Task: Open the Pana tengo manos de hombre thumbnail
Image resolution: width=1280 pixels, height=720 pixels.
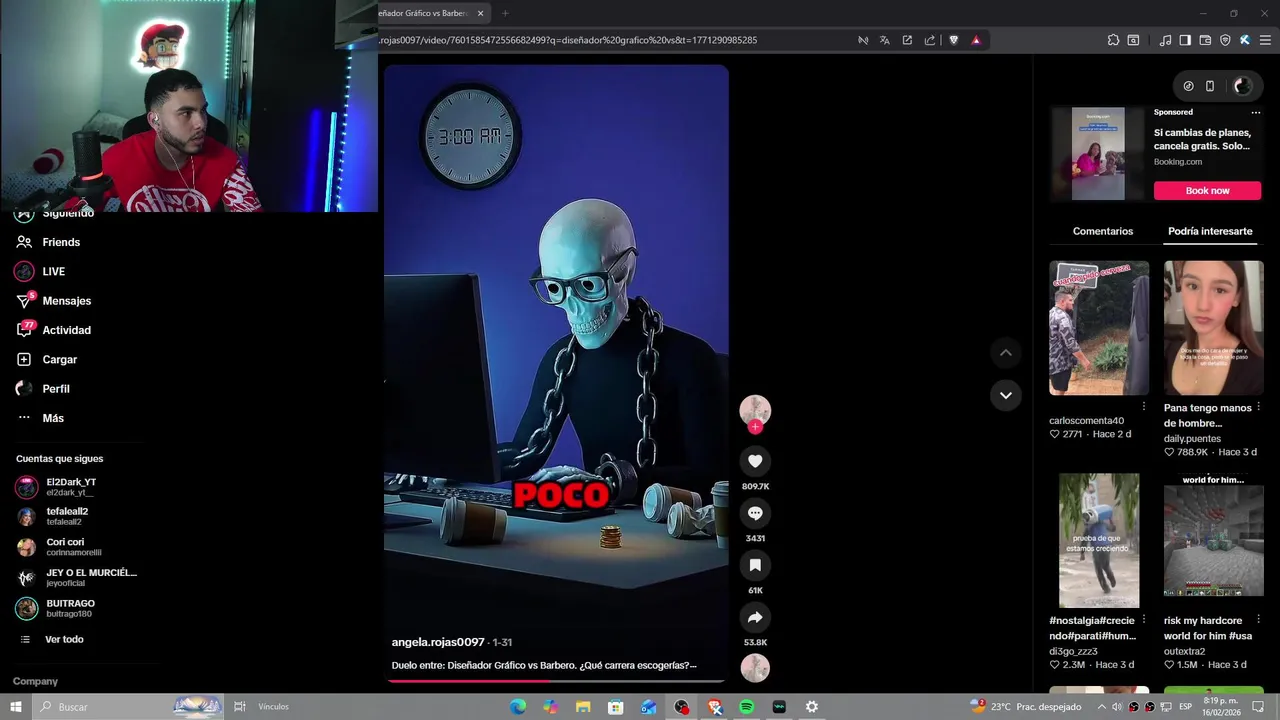Action: pyautogui.click(x=1214, y=328)
